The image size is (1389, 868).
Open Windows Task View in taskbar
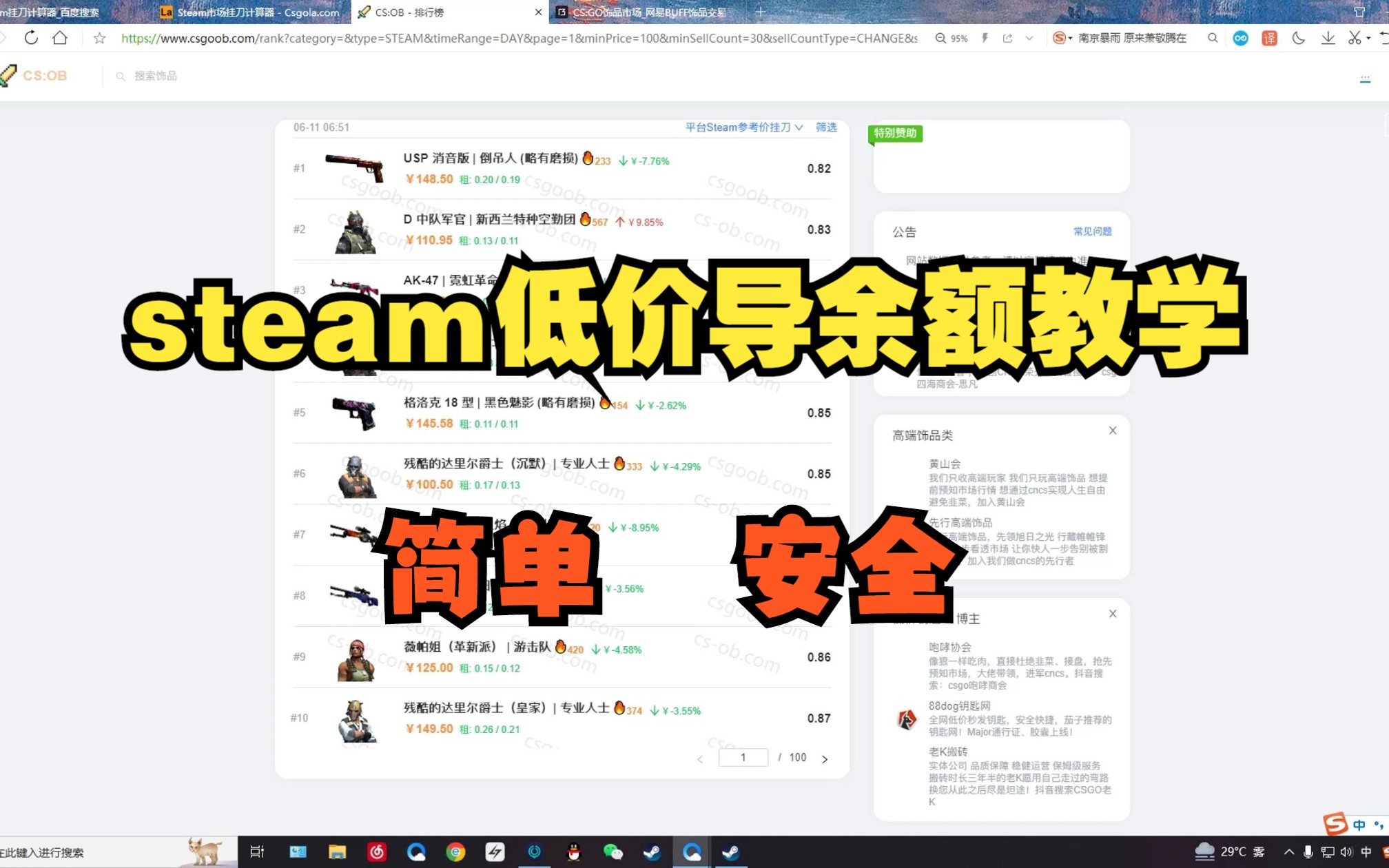(257, 852)
